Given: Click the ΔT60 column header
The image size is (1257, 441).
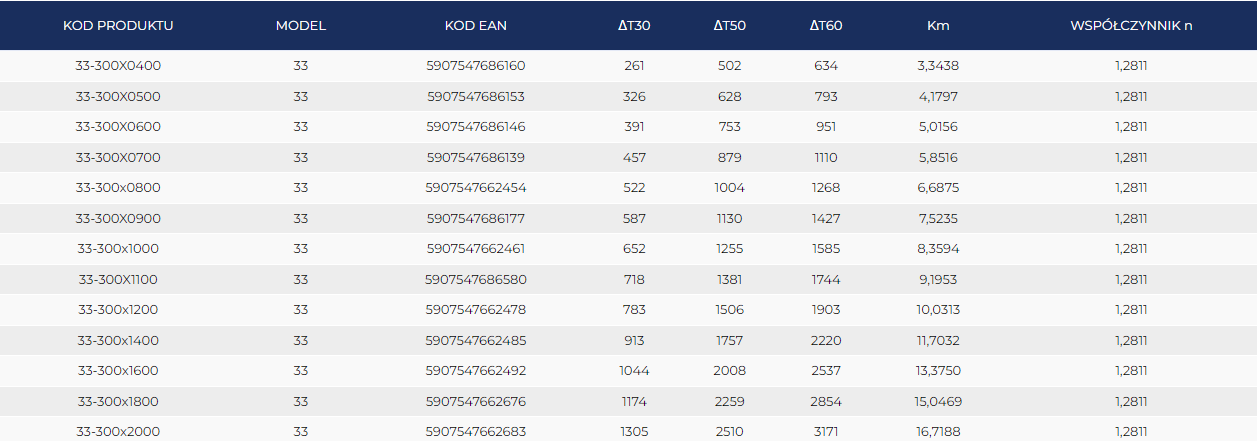Looking at the screenshot, I should pos(826,25).
